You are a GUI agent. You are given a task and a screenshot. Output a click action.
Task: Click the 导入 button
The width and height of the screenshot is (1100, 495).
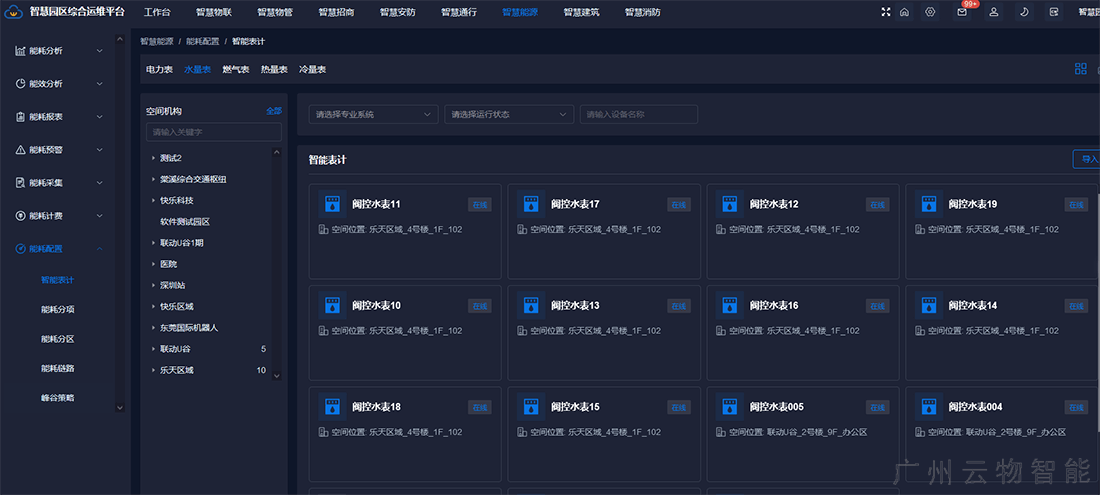click(x=1087, y=159)
